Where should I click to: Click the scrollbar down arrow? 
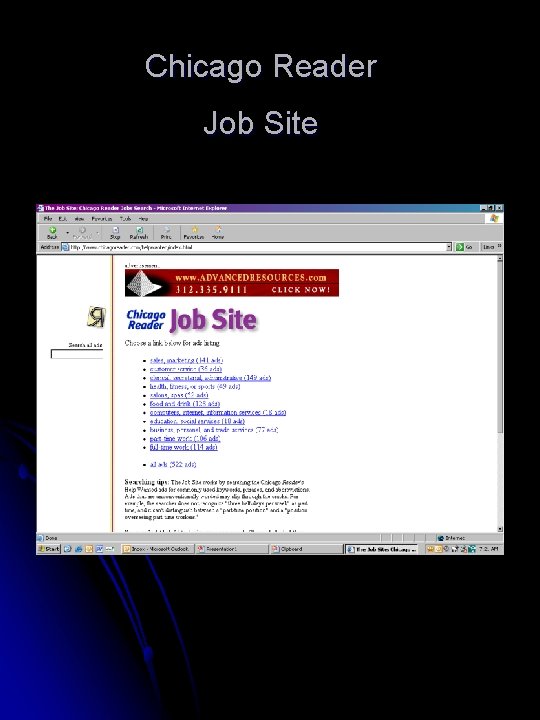(x=500, y=529)
